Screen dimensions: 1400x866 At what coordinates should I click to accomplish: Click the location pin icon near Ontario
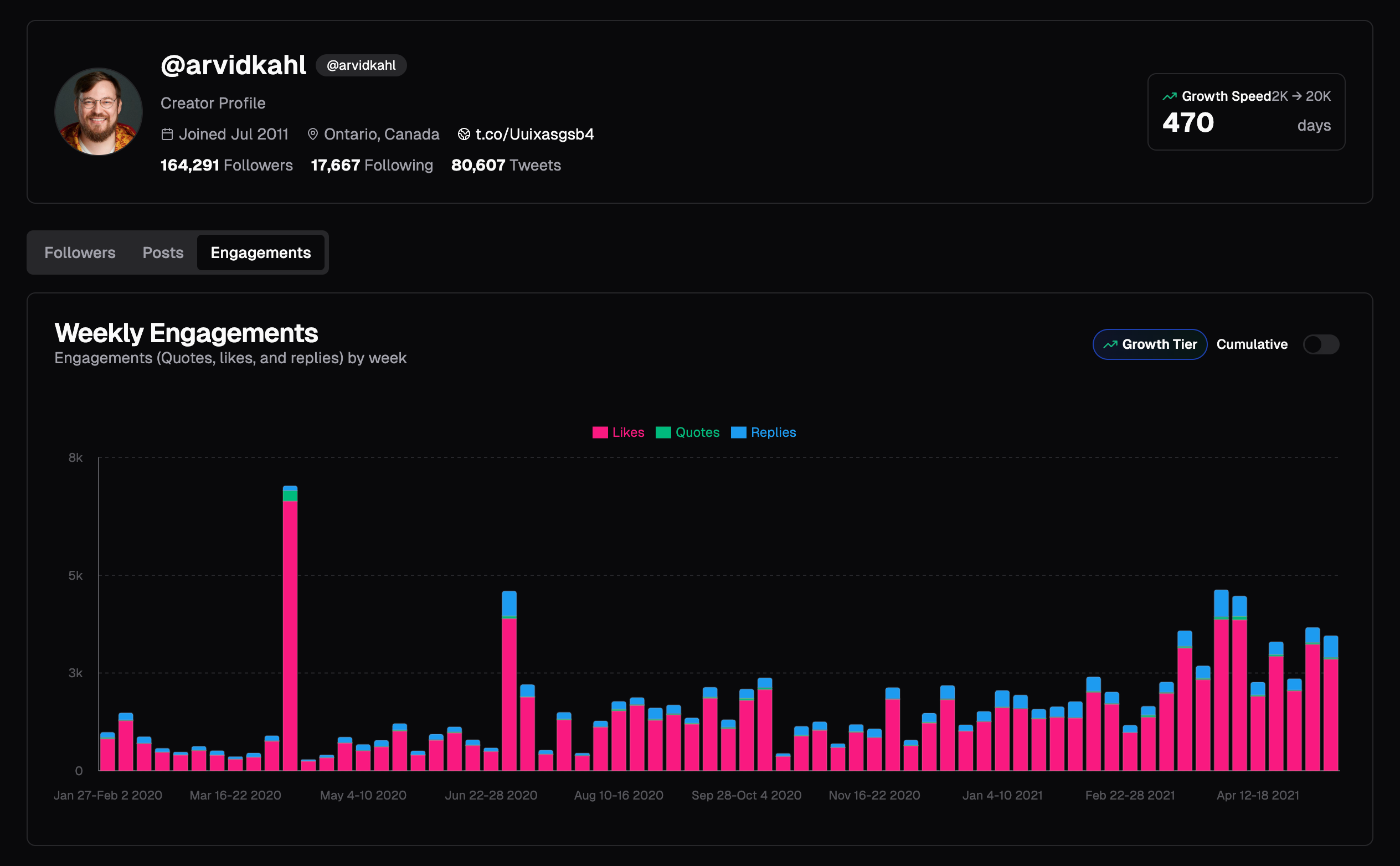point(313,134)
